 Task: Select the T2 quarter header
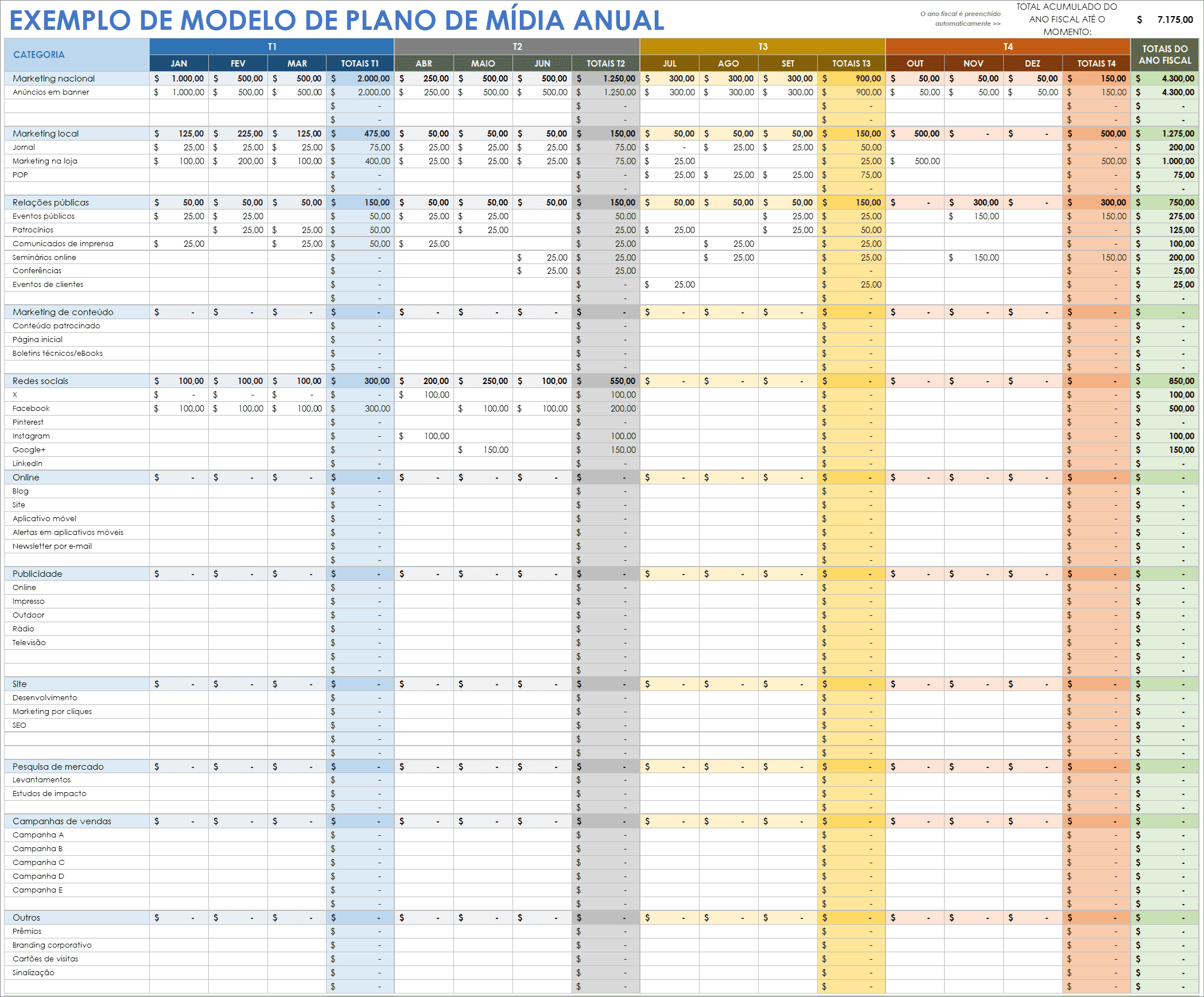[517, 46]
